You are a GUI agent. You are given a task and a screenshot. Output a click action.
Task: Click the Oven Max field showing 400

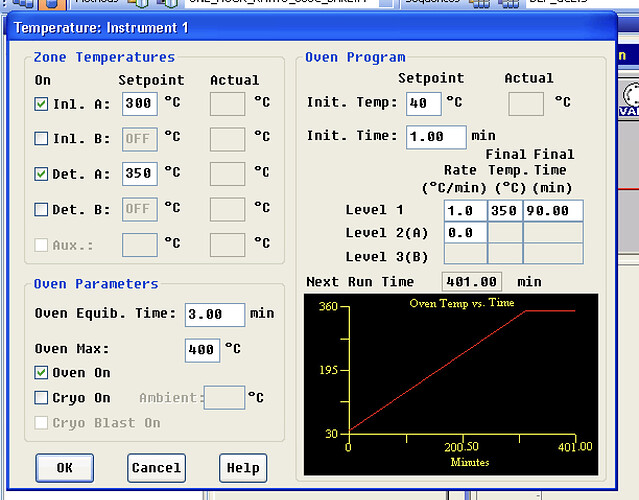(x=203, y=350)
